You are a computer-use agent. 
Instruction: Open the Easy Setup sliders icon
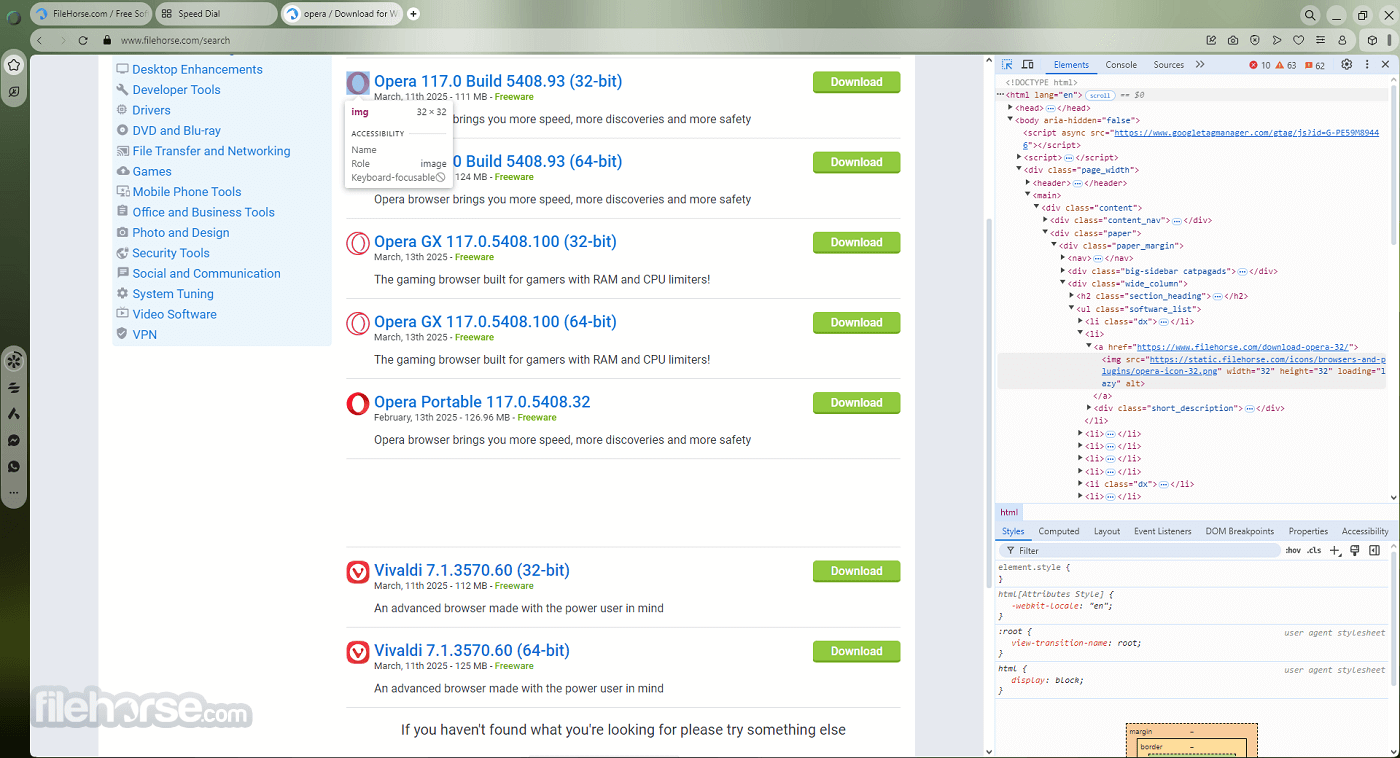coord(1321,40)
